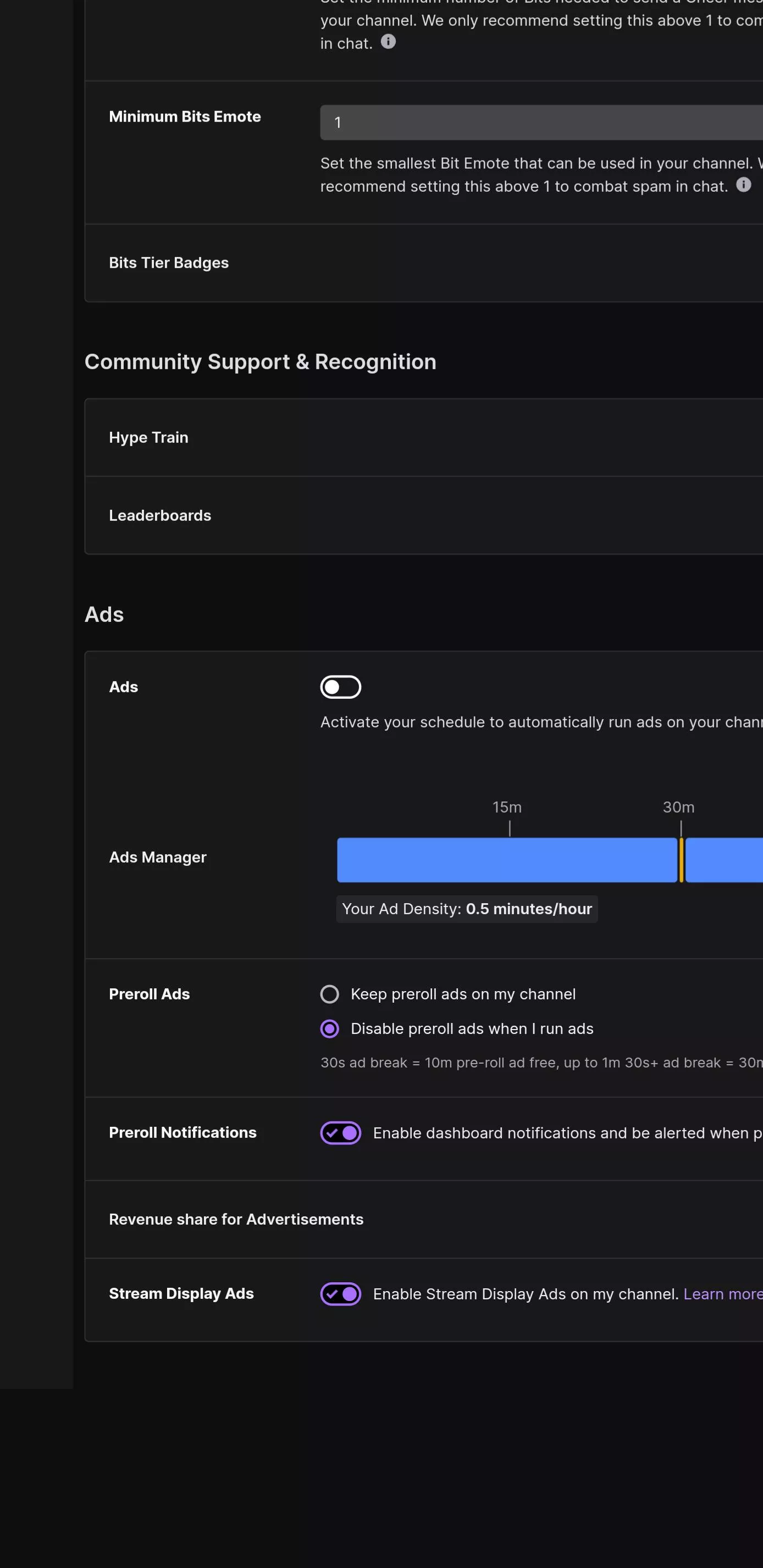
Task: Toggle the Stream Display Ads switch
Action: pos(340,1293)
